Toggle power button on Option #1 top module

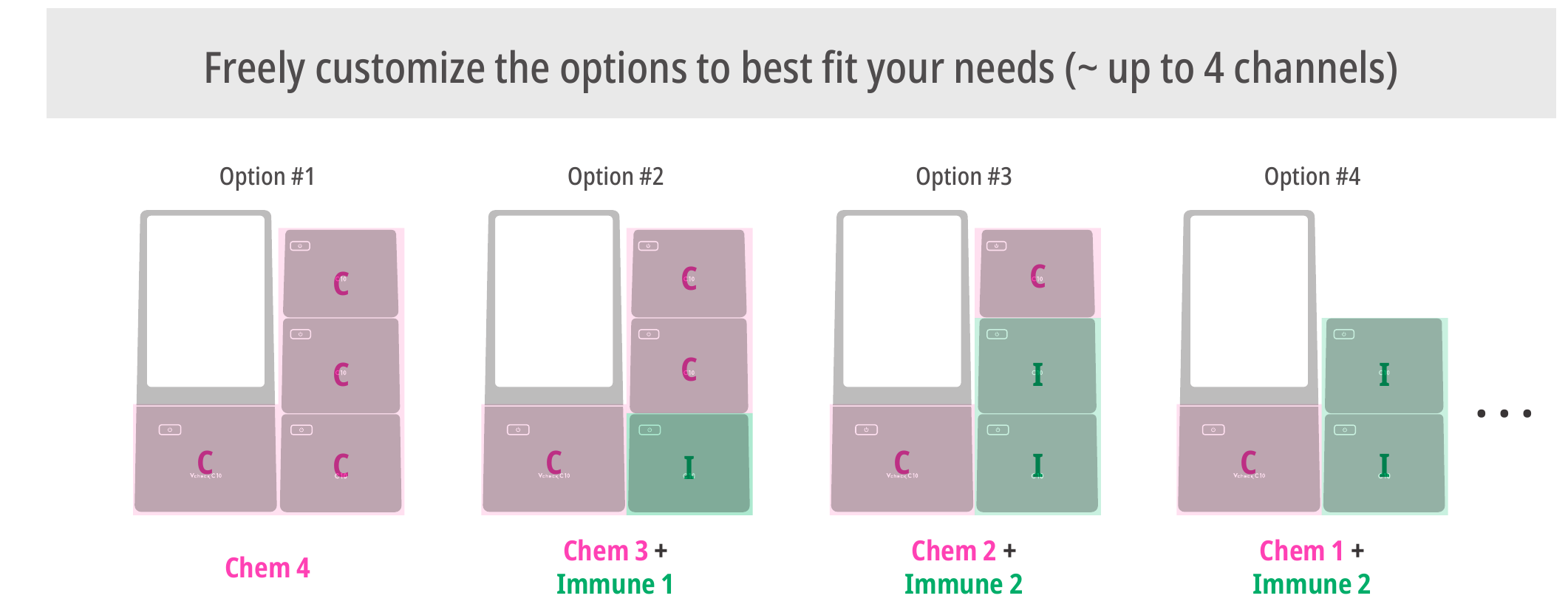[300, 246]
